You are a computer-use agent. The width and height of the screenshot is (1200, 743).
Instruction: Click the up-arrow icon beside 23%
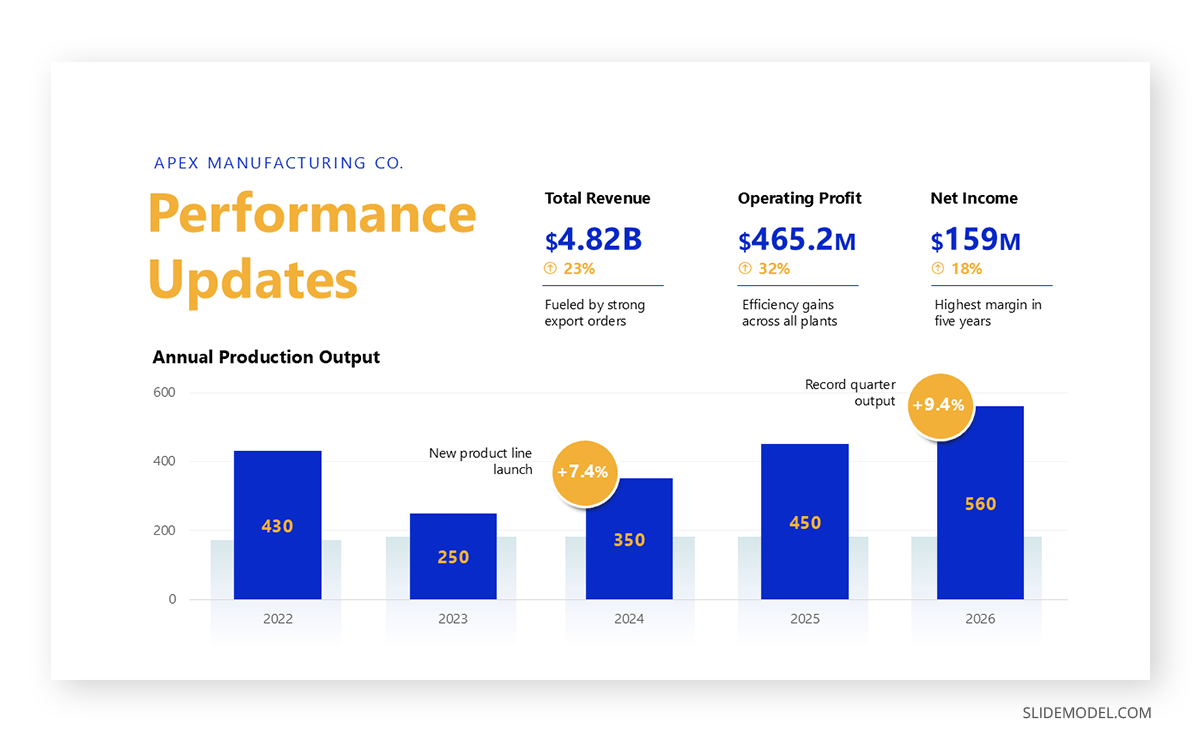coord(550,268)
